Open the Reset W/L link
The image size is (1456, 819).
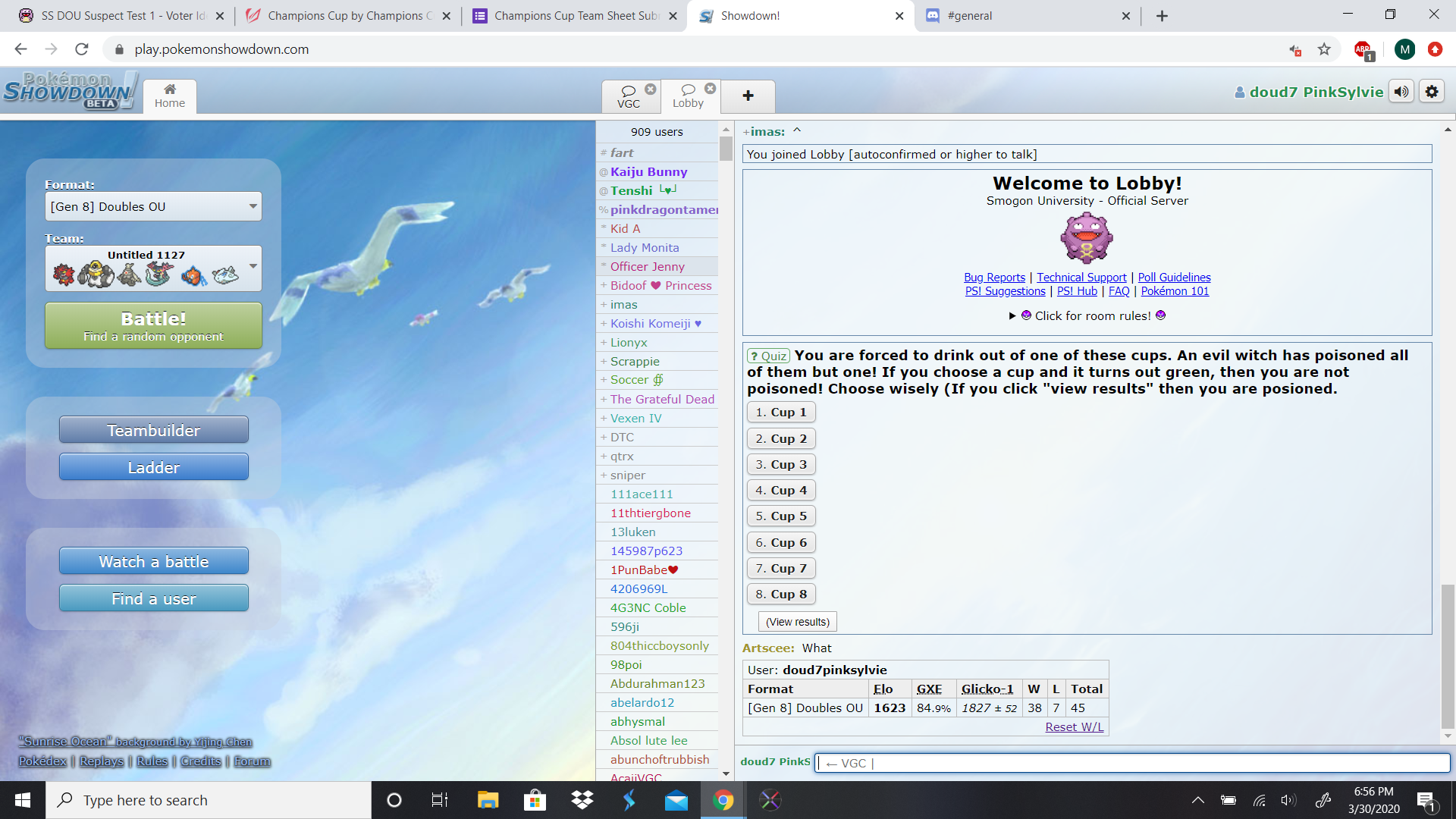point(1074,726)
